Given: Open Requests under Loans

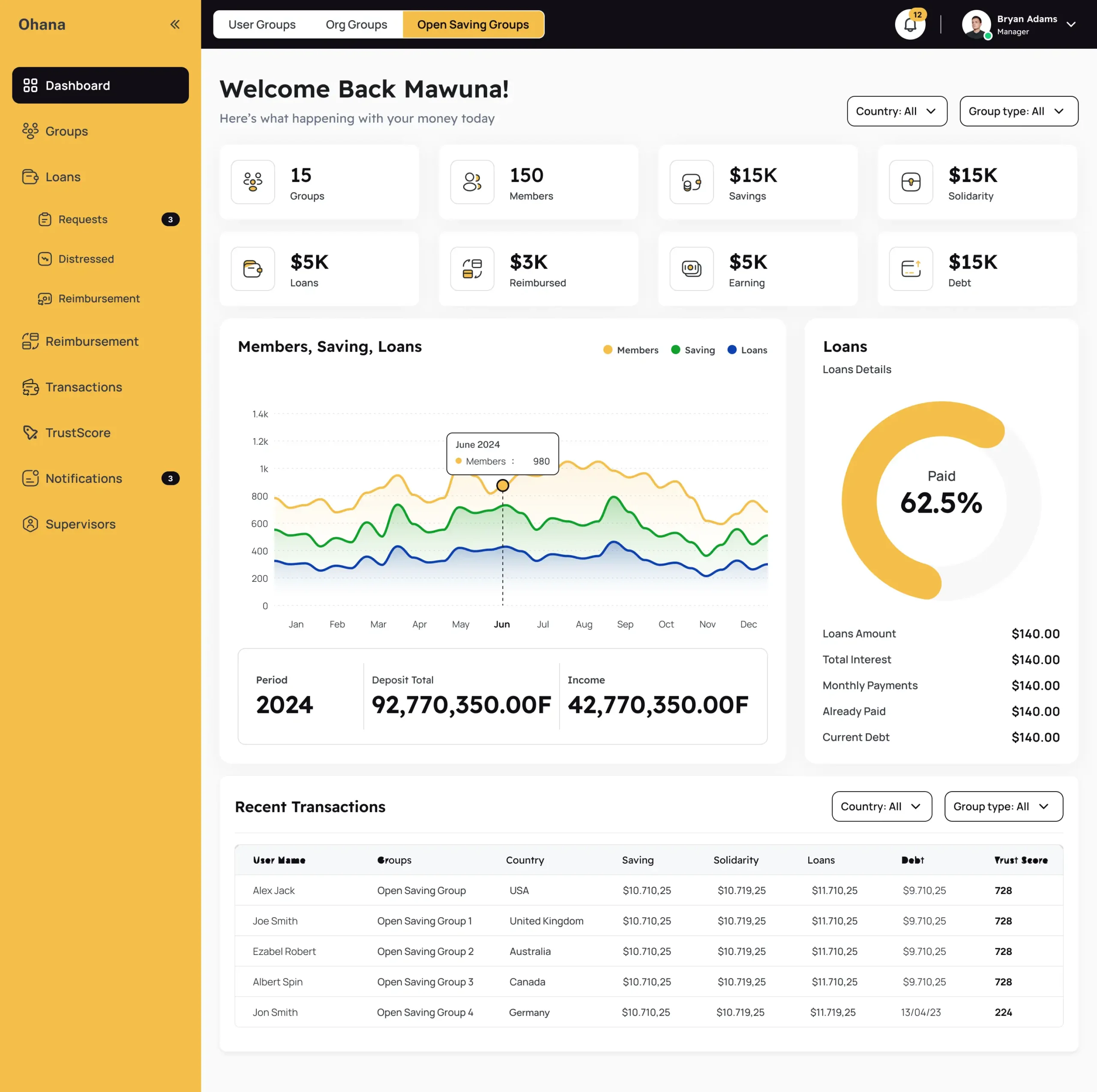Looking at the screenshot, I should (x=45, y=219).
